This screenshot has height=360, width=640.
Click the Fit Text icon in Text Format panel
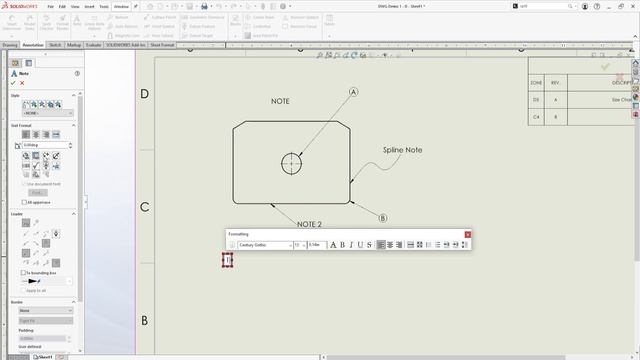tap(56, 135)
